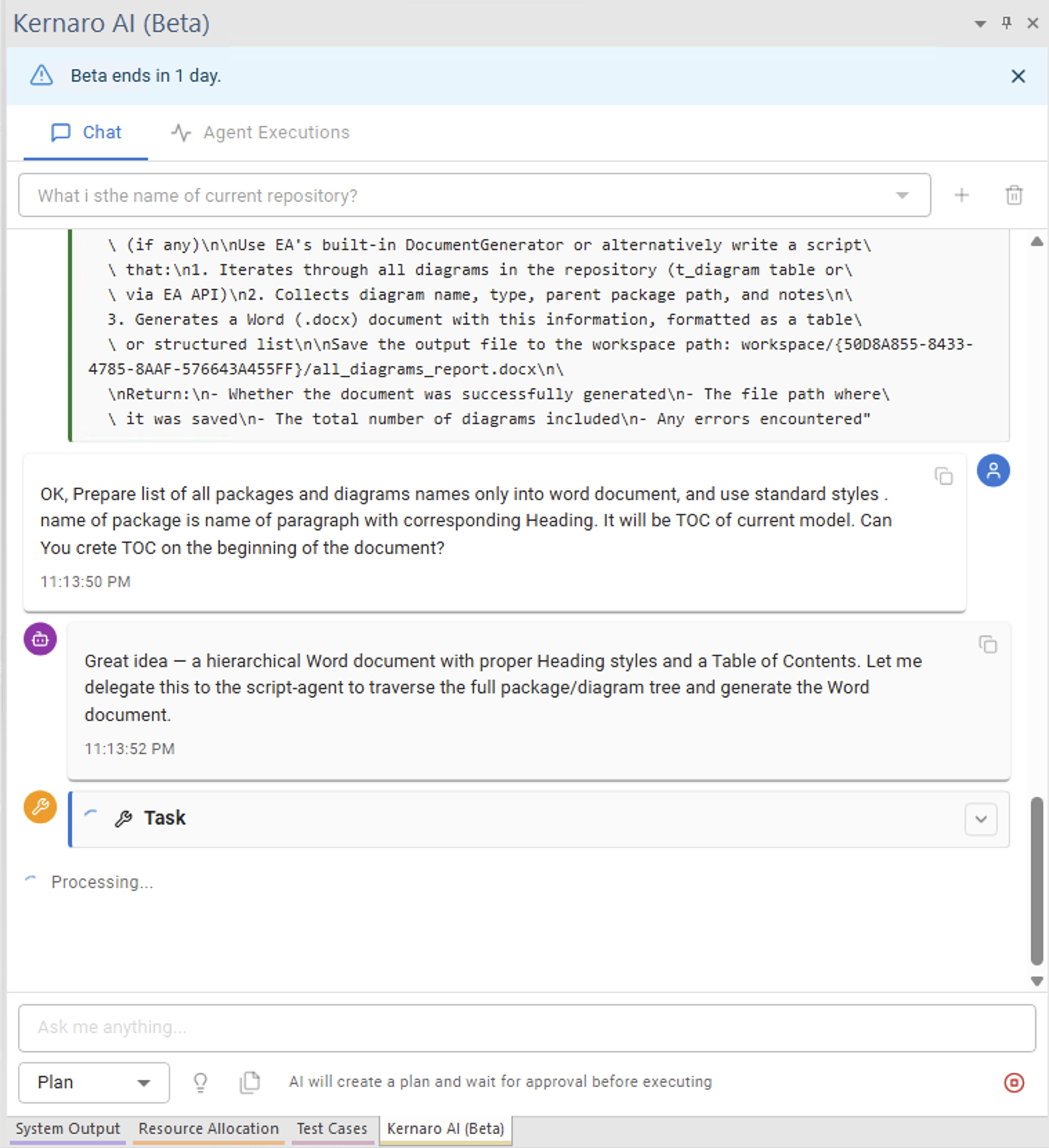Click the purple bot avatar icon
Viewport: 1049px width, 1148px height.
40,639
